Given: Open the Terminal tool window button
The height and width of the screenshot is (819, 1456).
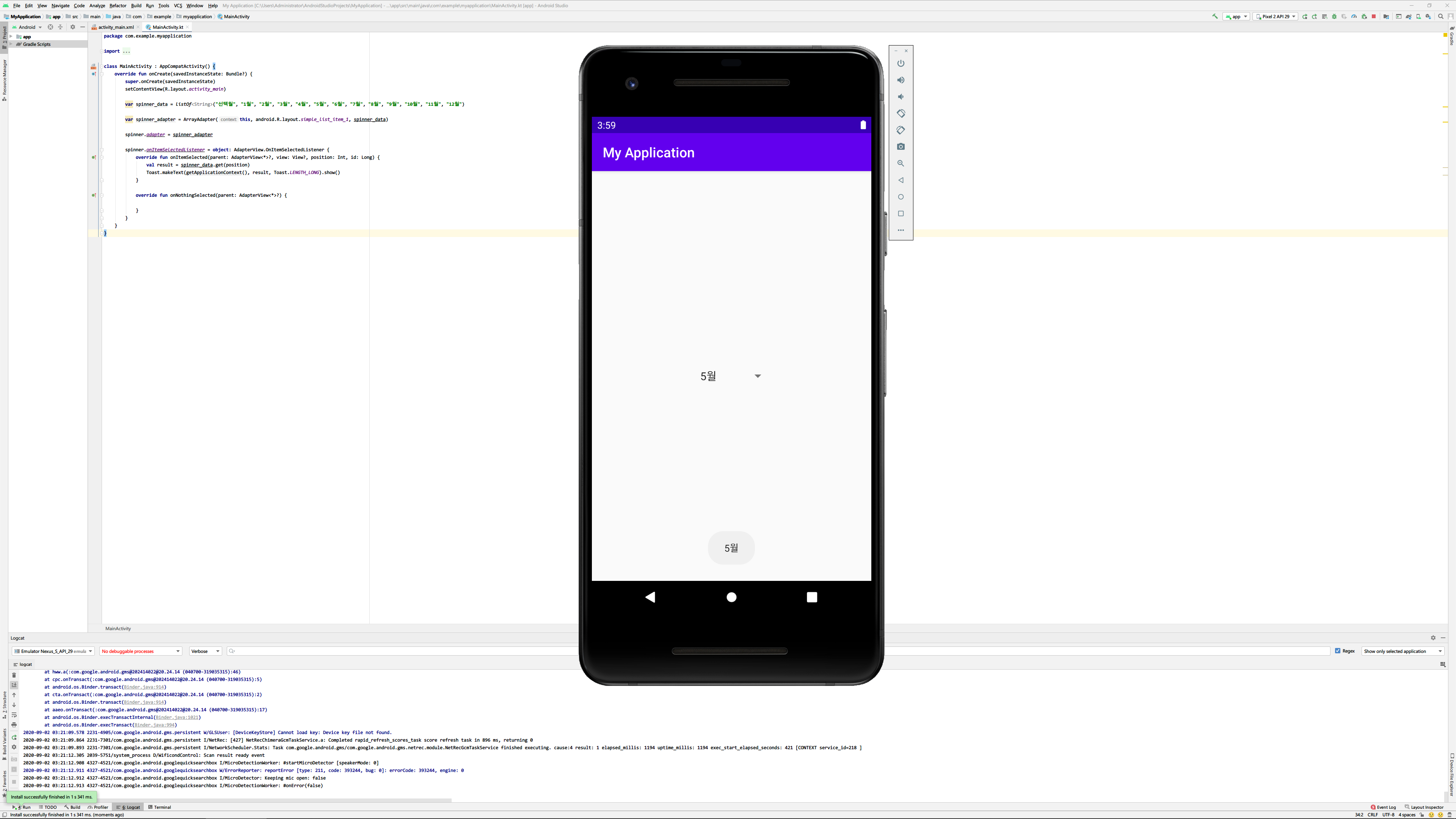Looking at the screenshot, I should click(x=159, y=807).
